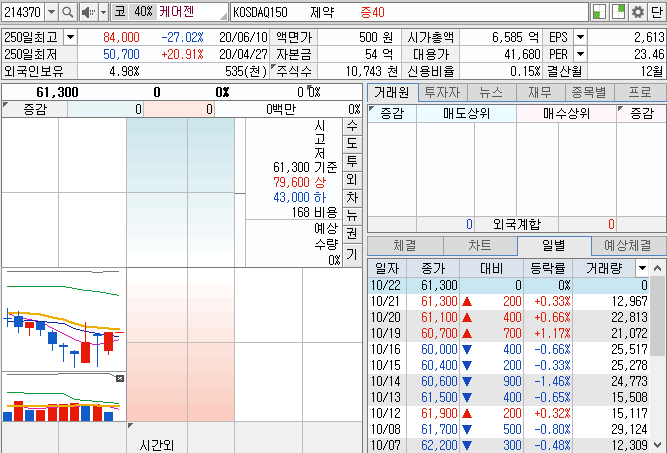
Task: Click the daily table scroll down arrow
Action: pyautogui.click(x=658, y=445)
